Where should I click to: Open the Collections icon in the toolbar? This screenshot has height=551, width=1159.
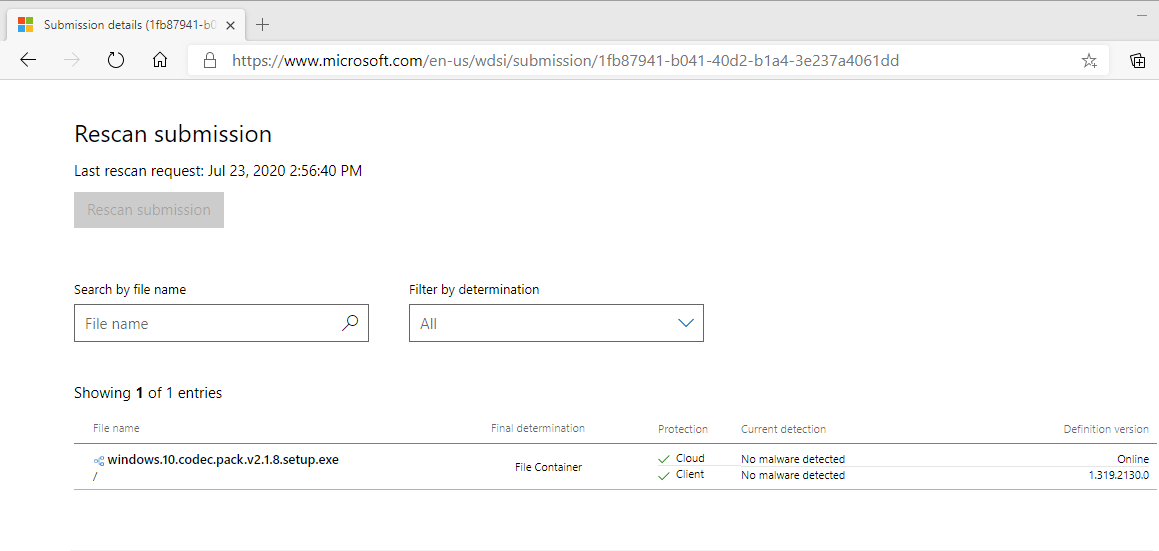click(x=1138, y=61)
